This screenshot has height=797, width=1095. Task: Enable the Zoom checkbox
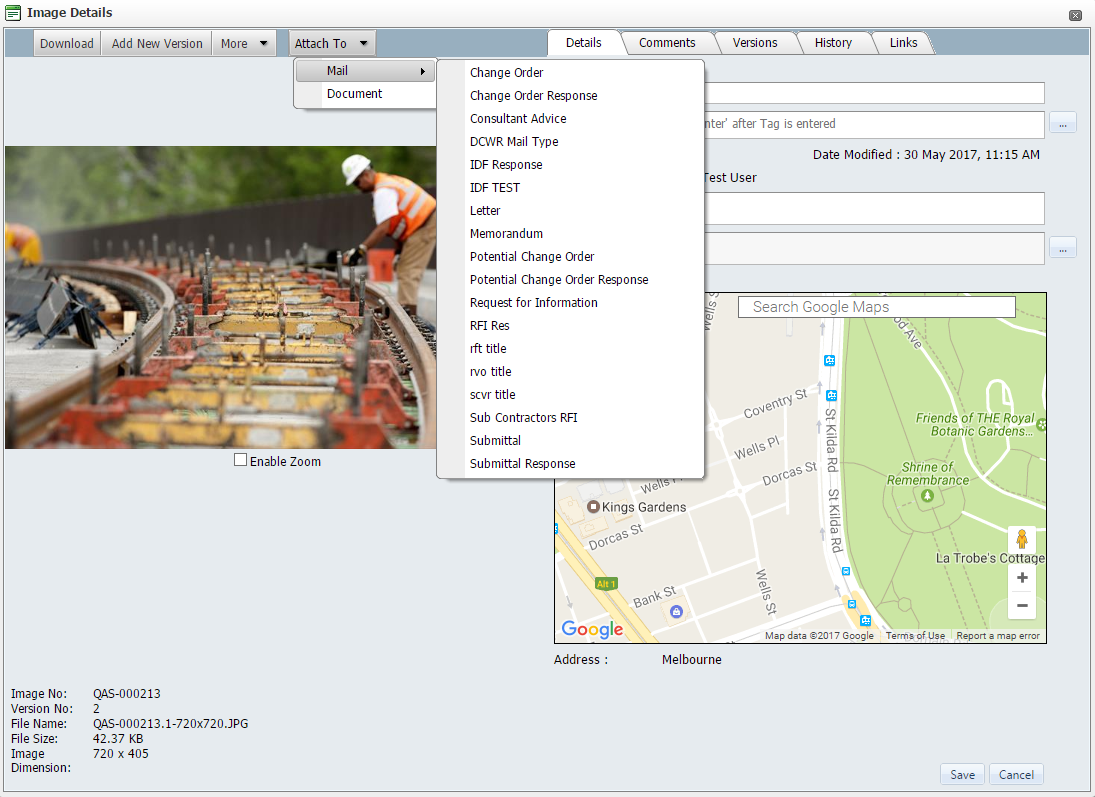pyautogui.click(x=240, y=460)
